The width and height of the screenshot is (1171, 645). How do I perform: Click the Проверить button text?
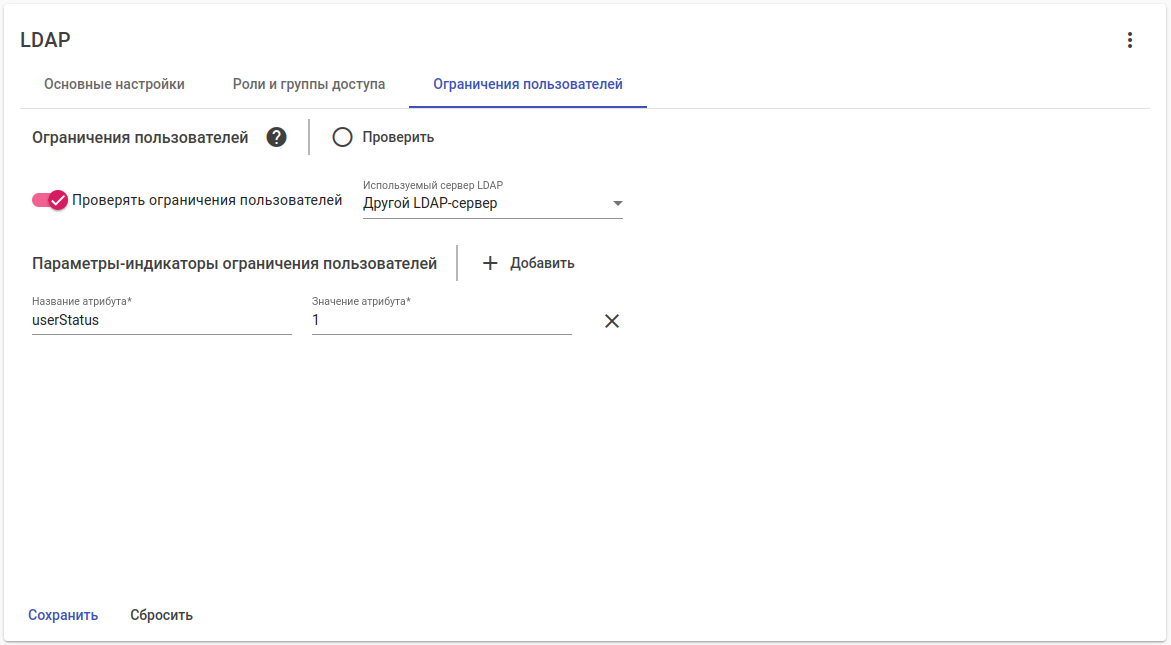coord(398,137)
